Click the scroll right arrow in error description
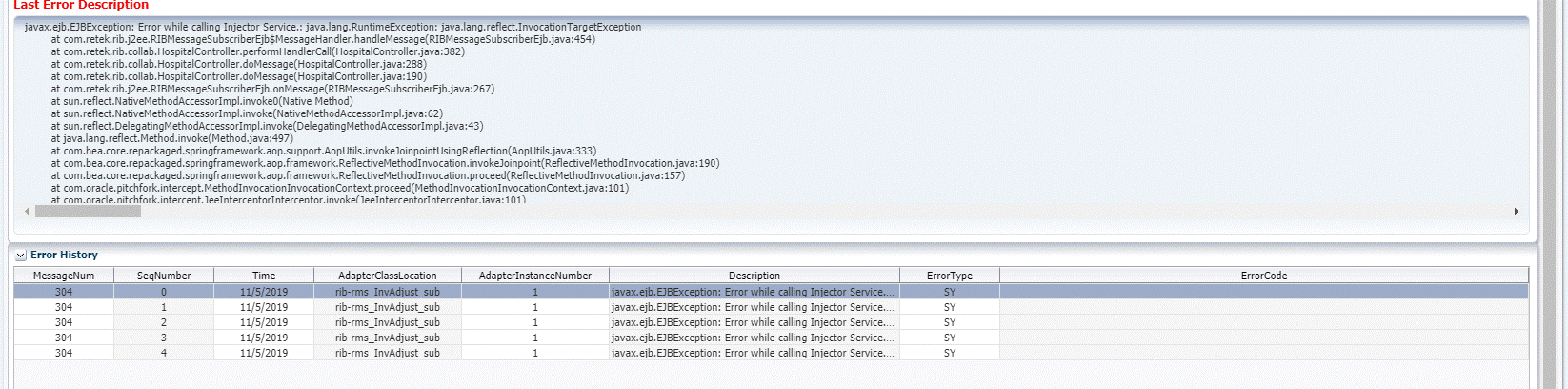This screenshot has width=1568, height=389. click(1516, 212)
